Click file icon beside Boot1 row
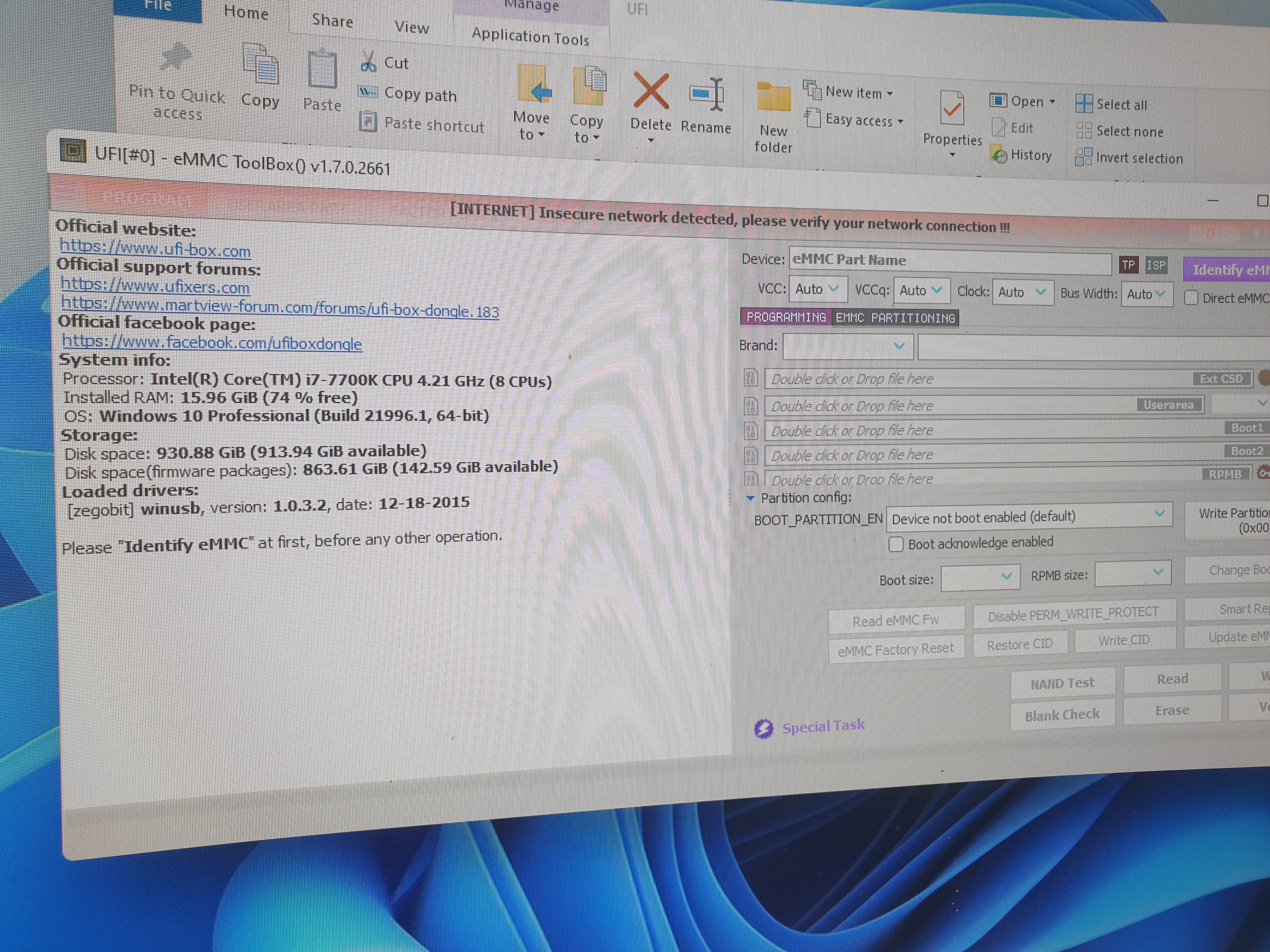The width and height of the screenshot is (1270, 952). pyautogui.click(x=751, y=430)
